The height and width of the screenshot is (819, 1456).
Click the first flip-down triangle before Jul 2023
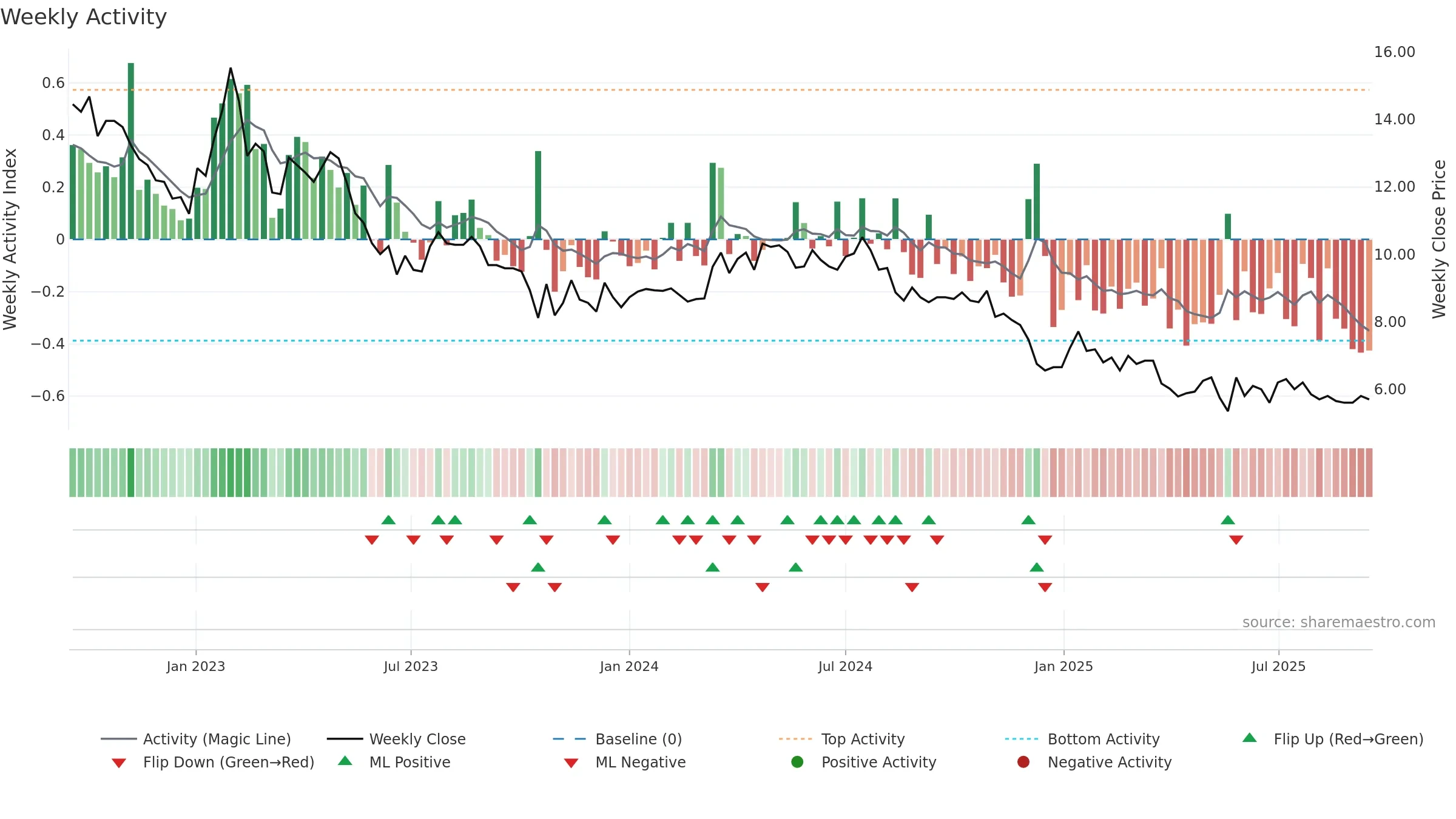[372, 540]
